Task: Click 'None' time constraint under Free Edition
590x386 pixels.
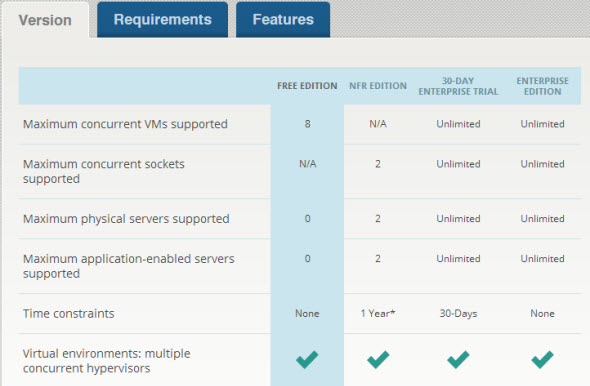Action: [307, 313]
